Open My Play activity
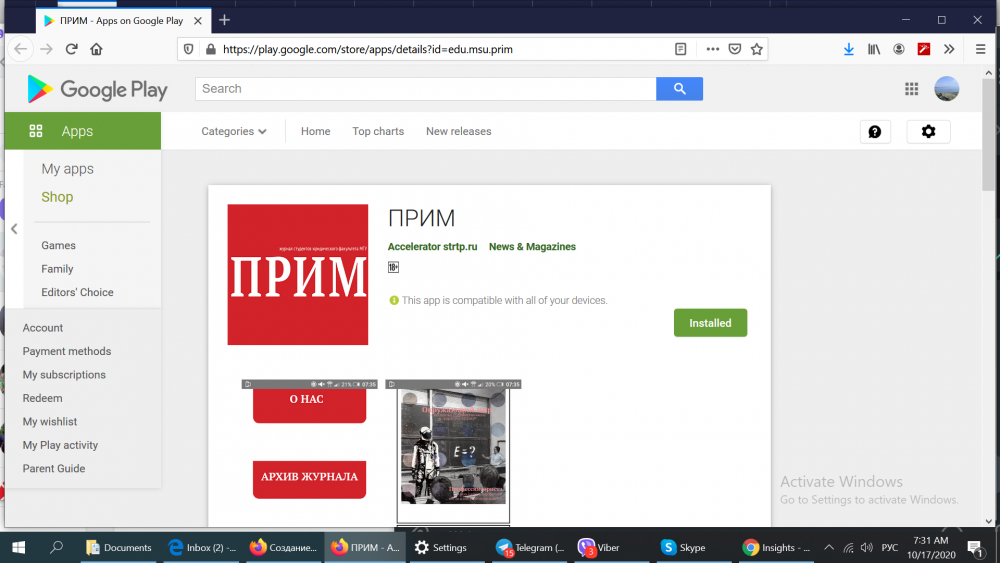The width and height of the screenshot is (1000, 563). coord(61,445)
